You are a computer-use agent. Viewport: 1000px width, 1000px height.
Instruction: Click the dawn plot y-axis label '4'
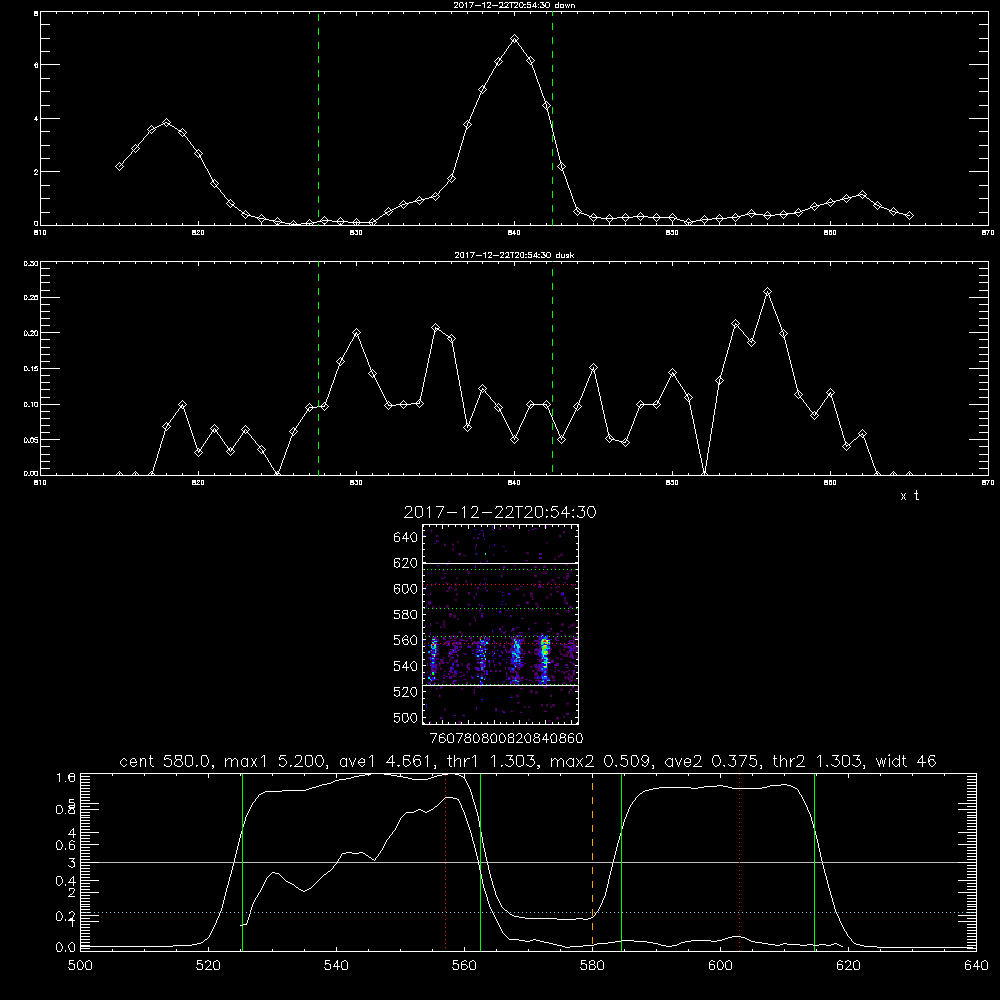[x=36, y=119]
